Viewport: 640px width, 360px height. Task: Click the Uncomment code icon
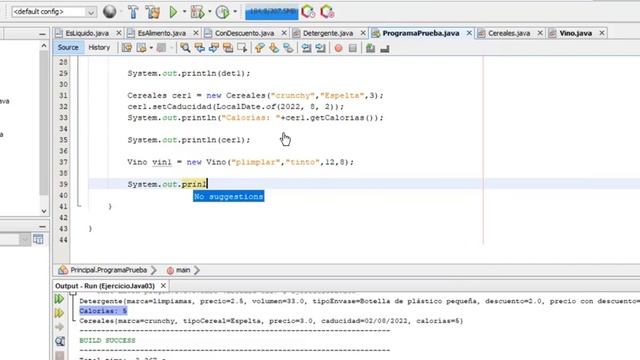click(384, 48)
